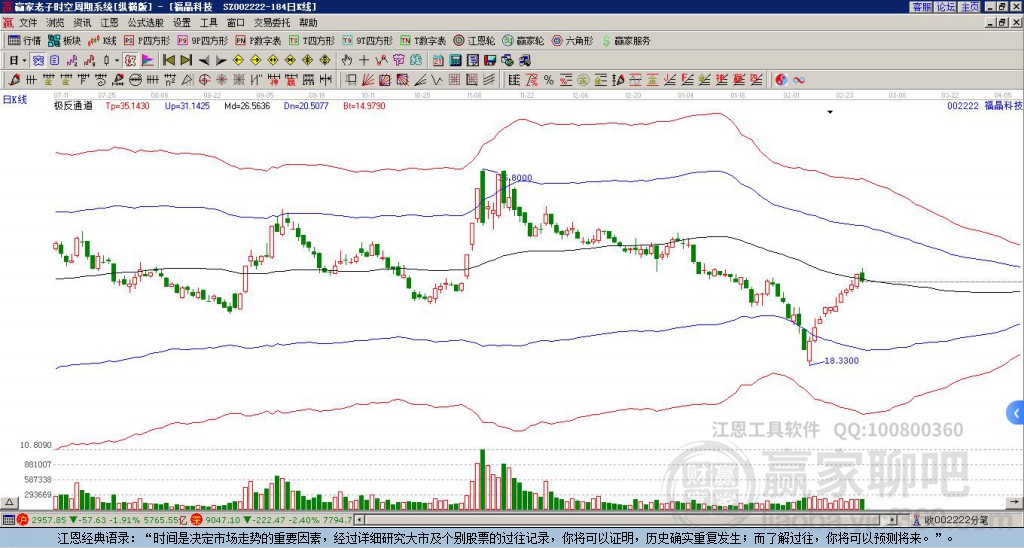
Task: Open the 六角形 hexagon tool
Action: 573,40
